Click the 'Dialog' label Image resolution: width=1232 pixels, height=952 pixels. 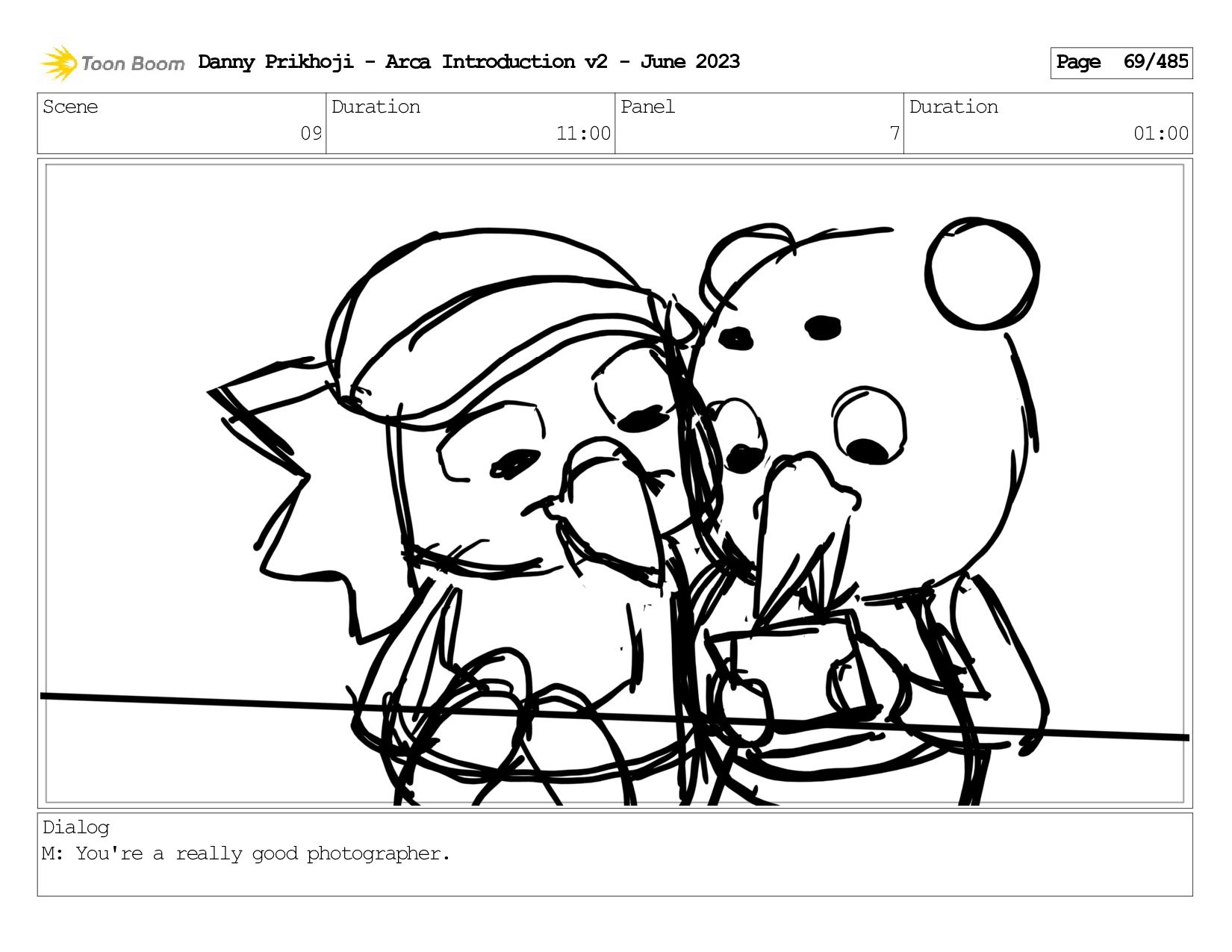[76, 827]
